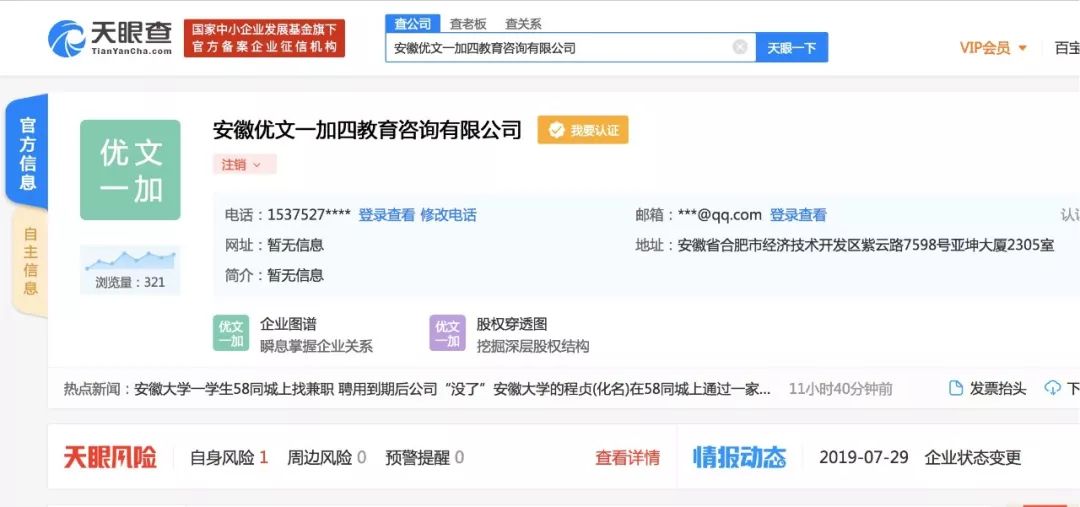Switch to the 查老板 search tab
Image resolution: width=1080 pixels, height=507 pixels.
tap(468, 23)
